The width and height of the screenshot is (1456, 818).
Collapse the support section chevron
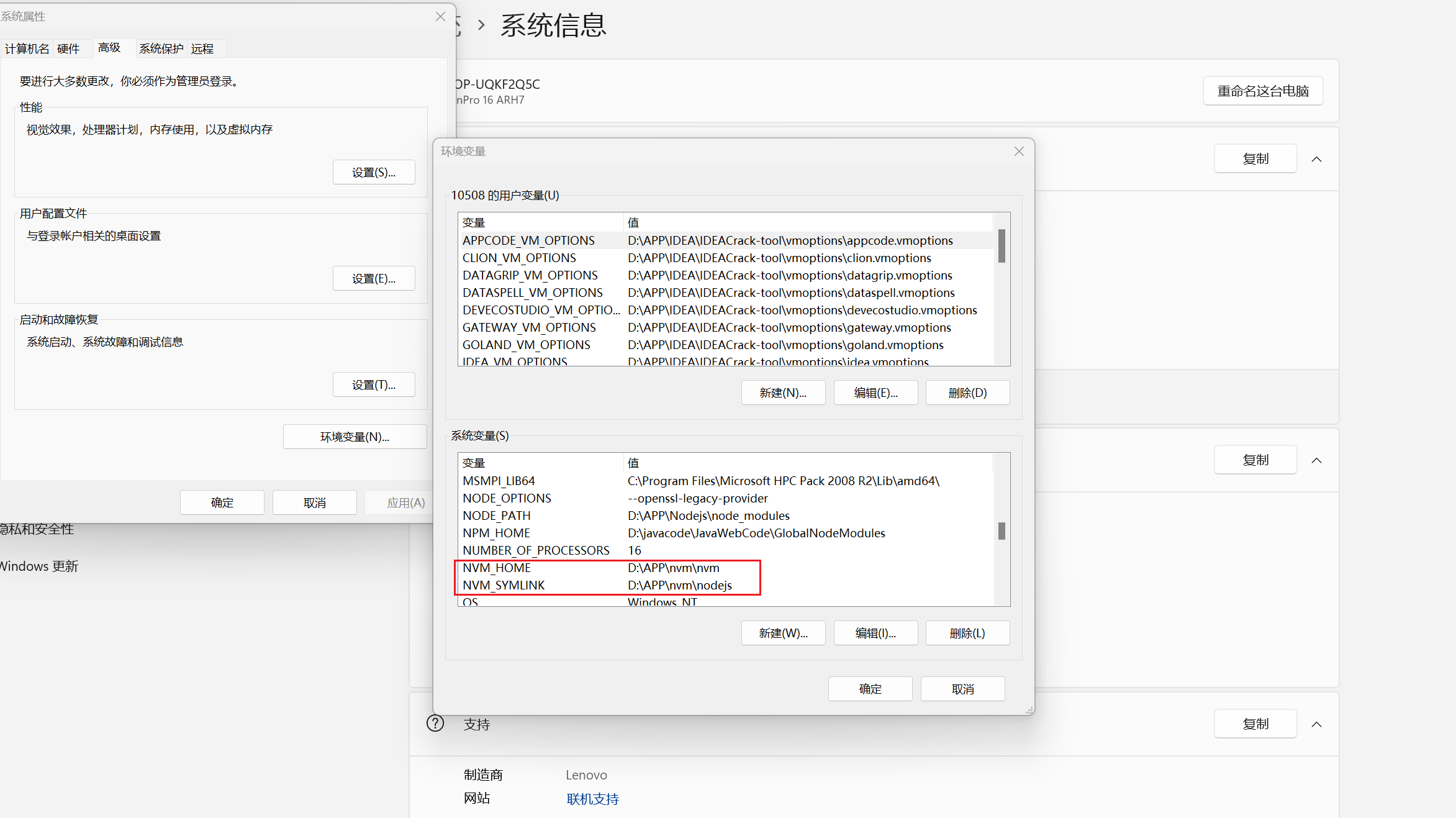tap(1316, 724)
